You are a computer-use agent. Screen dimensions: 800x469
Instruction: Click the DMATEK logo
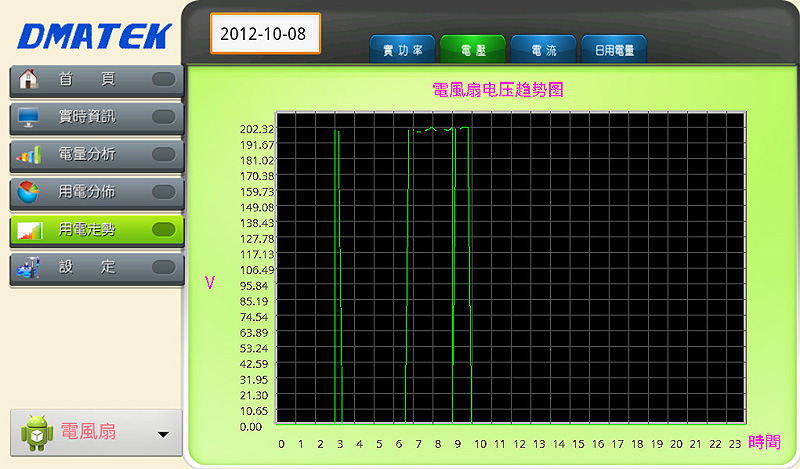pos(94,35)
